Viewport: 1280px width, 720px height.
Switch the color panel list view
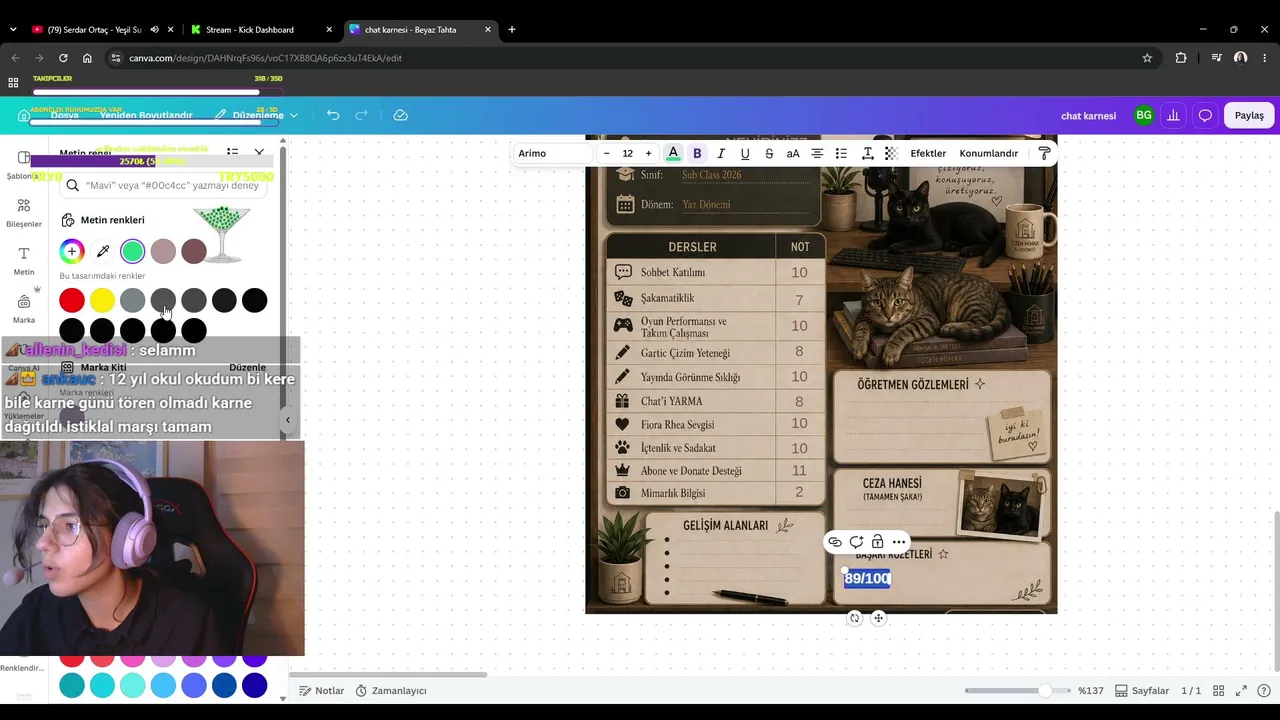click(x=232, y=152)
